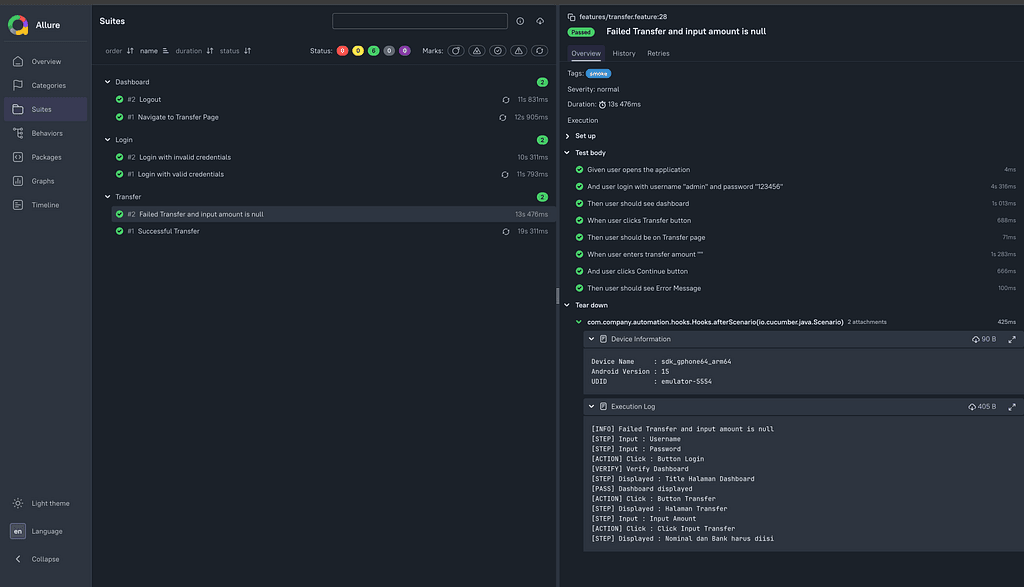Viewport: 1024px width, 587px height.
Task: Click the suites info icon
Action: point(520,21)
